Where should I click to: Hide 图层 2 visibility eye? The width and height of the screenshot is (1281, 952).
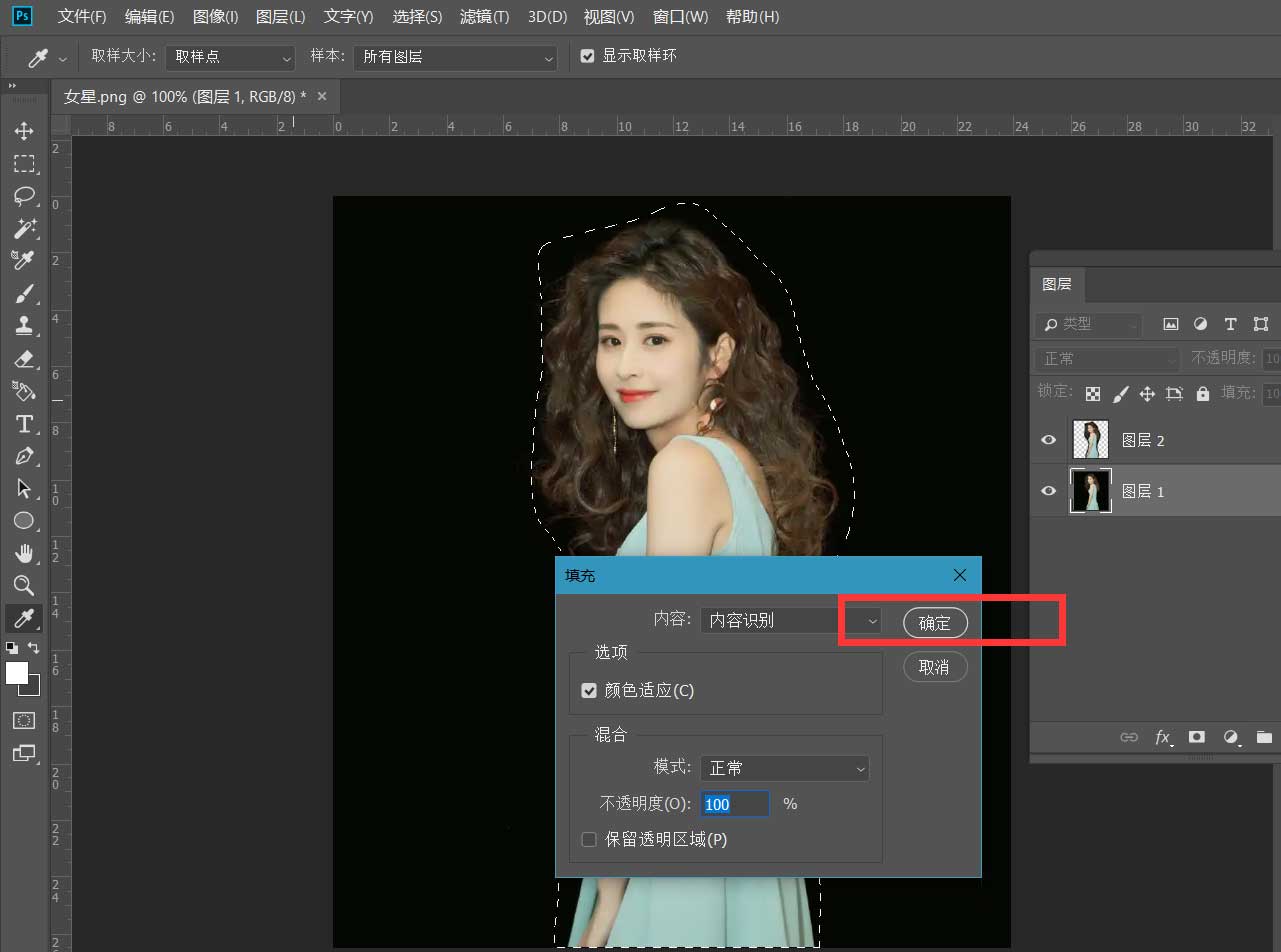coord(1048,440)
